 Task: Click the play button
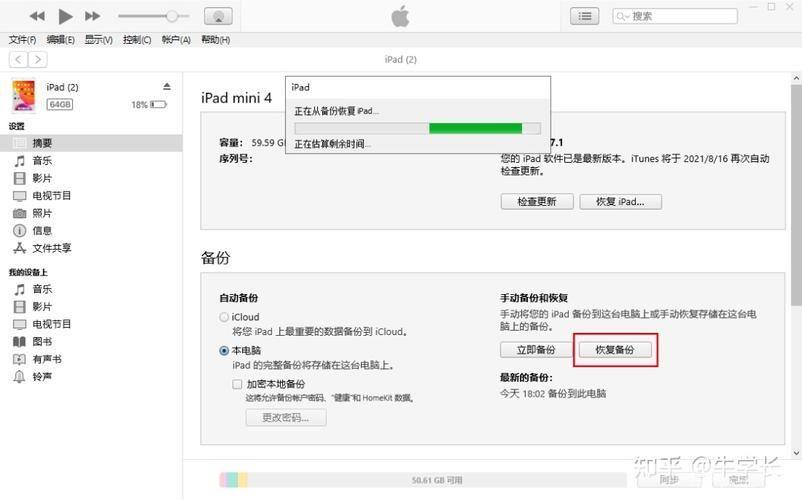[x=65, y=16]
